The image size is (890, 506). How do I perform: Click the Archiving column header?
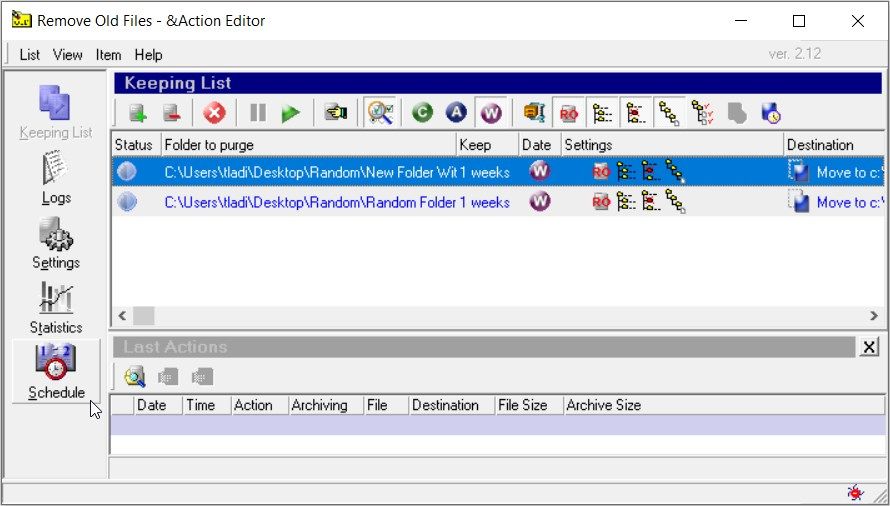pos(326,405)
